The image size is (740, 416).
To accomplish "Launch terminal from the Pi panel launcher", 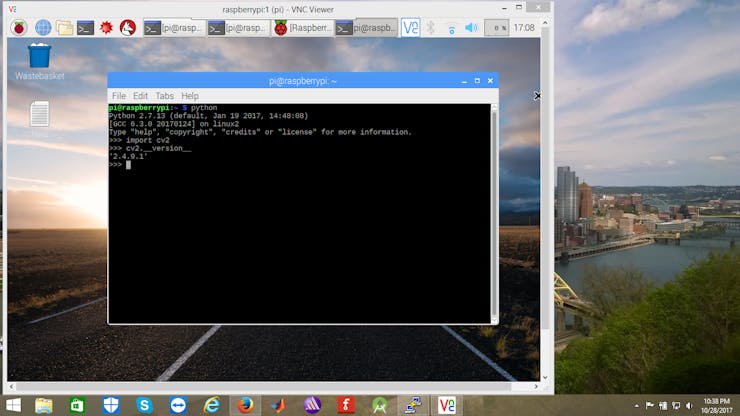I will [85, 28].
